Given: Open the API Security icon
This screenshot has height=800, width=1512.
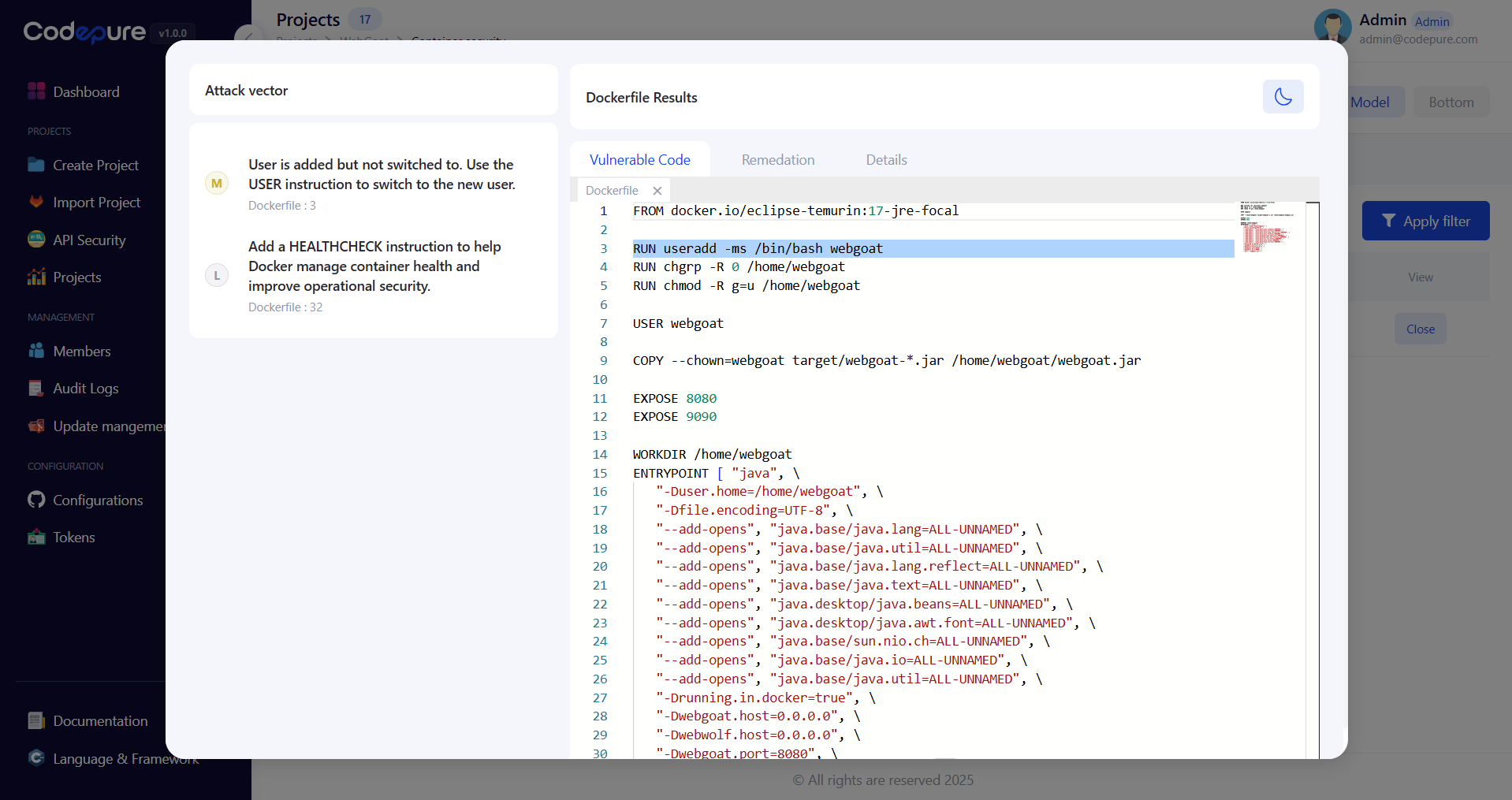Looking at the screenshot, I should click(x=36, y=240).
